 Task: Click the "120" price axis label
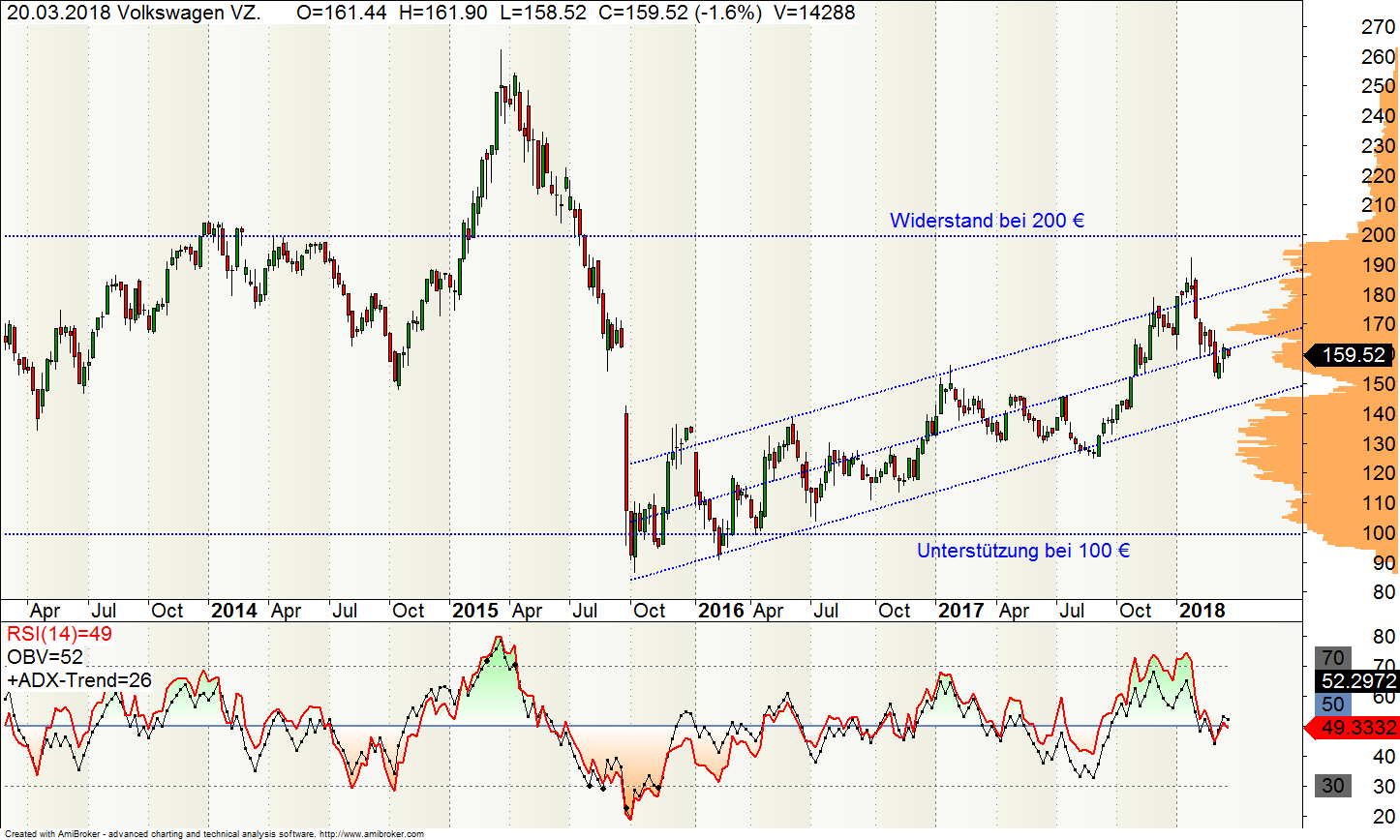1379,473
